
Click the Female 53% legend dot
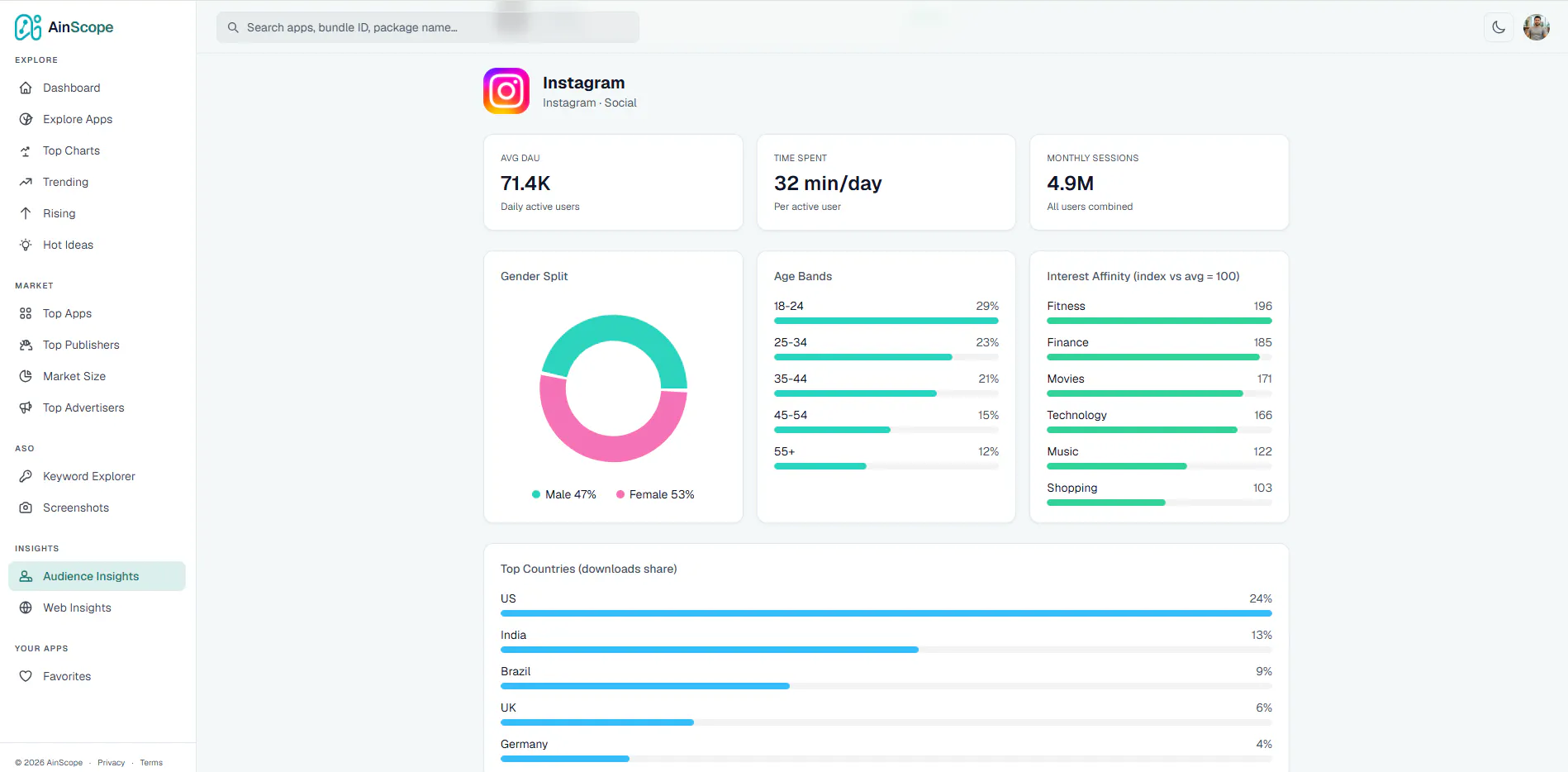click(x=620, y=494)
